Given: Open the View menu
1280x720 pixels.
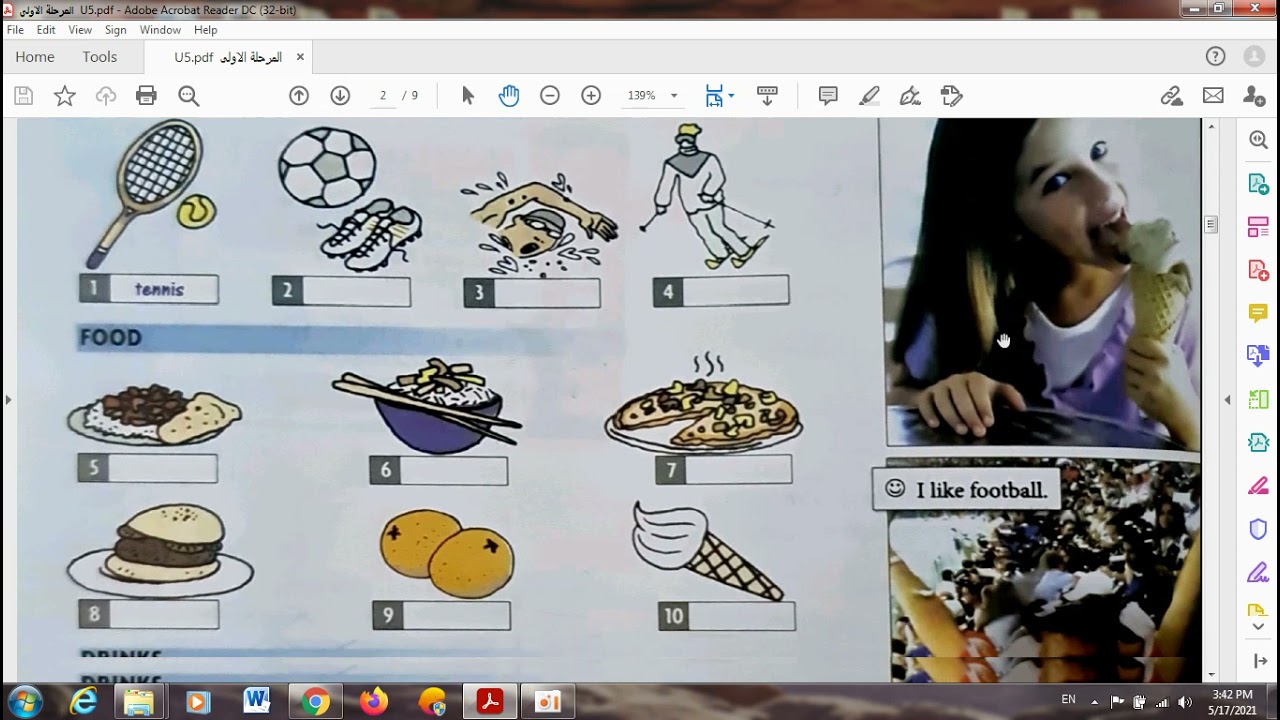Looking at the screenshot, I should (80, 30).
